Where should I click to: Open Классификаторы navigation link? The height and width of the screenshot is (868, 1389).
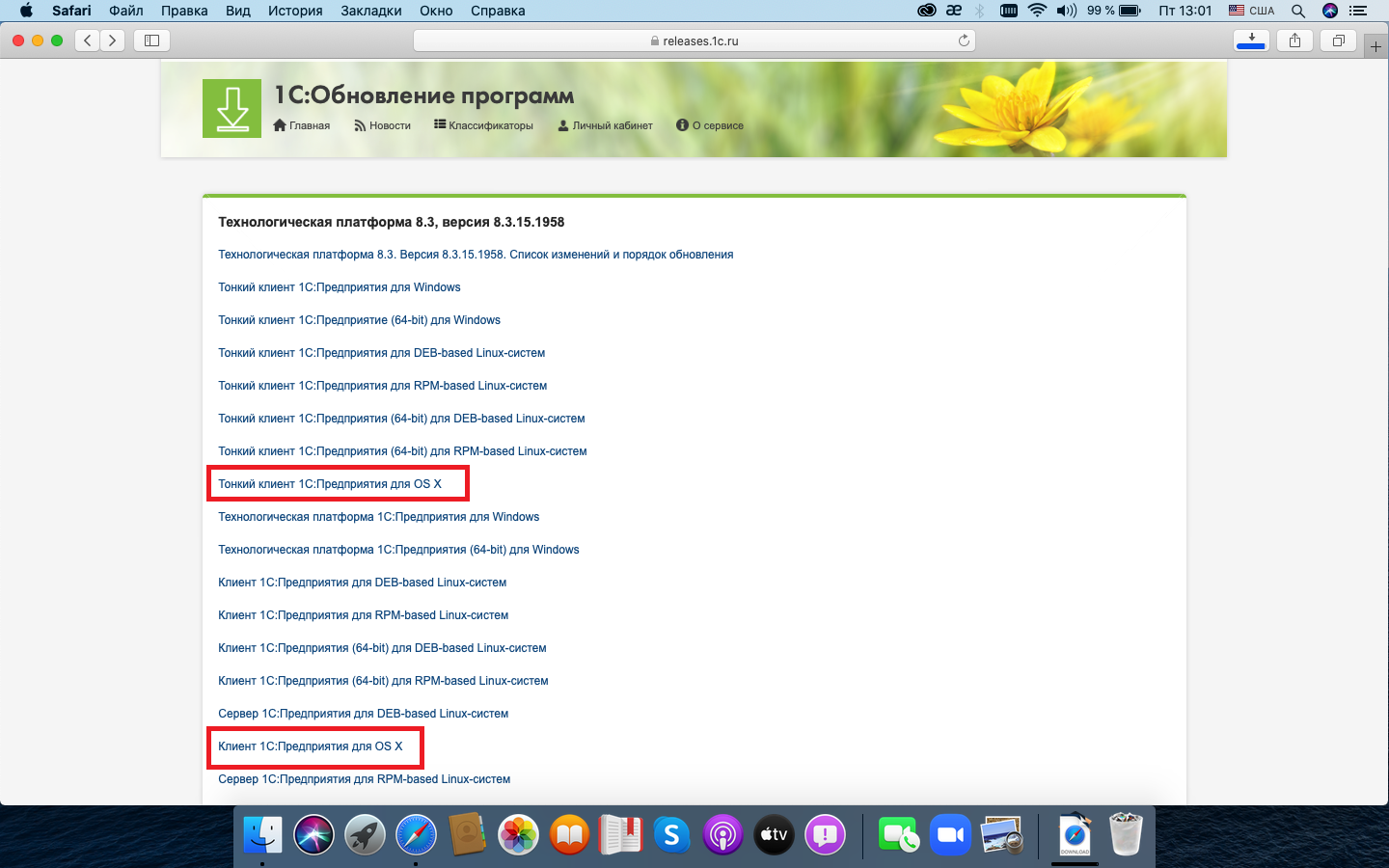pos(483,125)
